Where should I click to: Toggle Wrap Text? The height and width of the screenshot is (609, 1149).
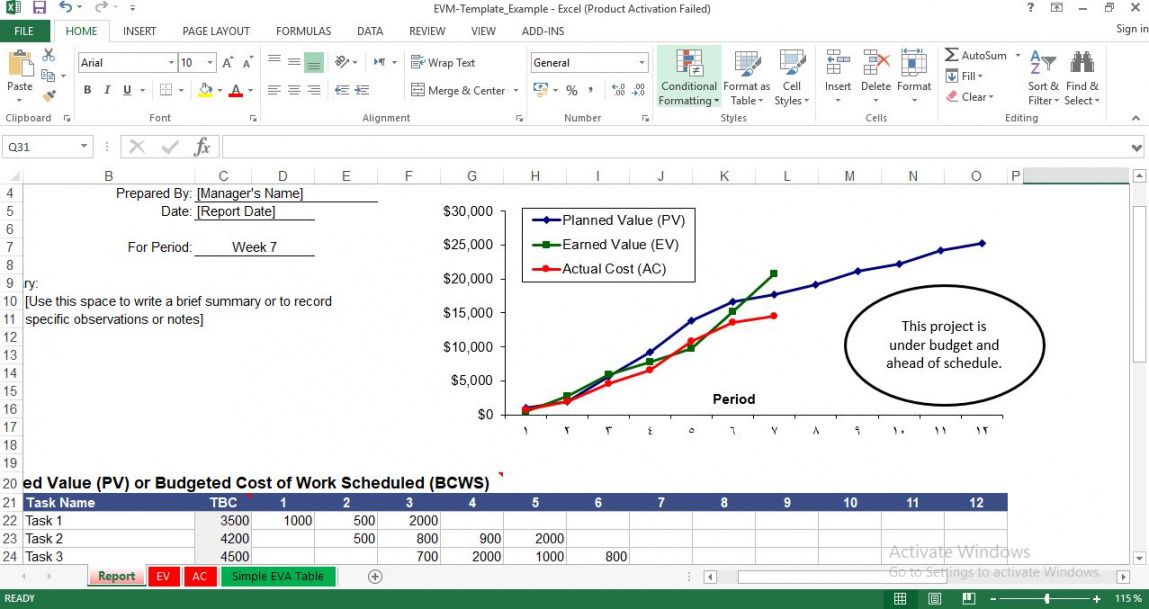tap(443, 62)
